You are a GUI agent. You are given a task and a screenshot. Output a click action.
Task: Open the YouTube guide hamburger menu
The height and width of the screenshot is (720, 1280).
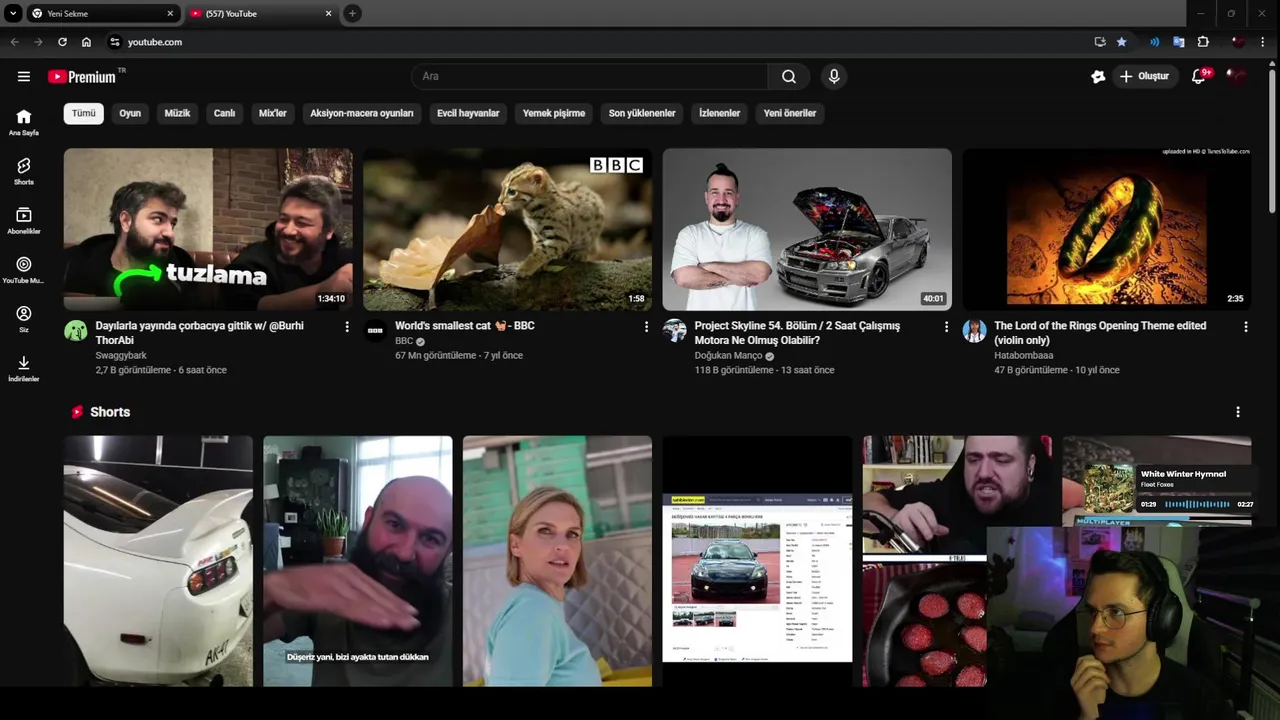point(24,76)
